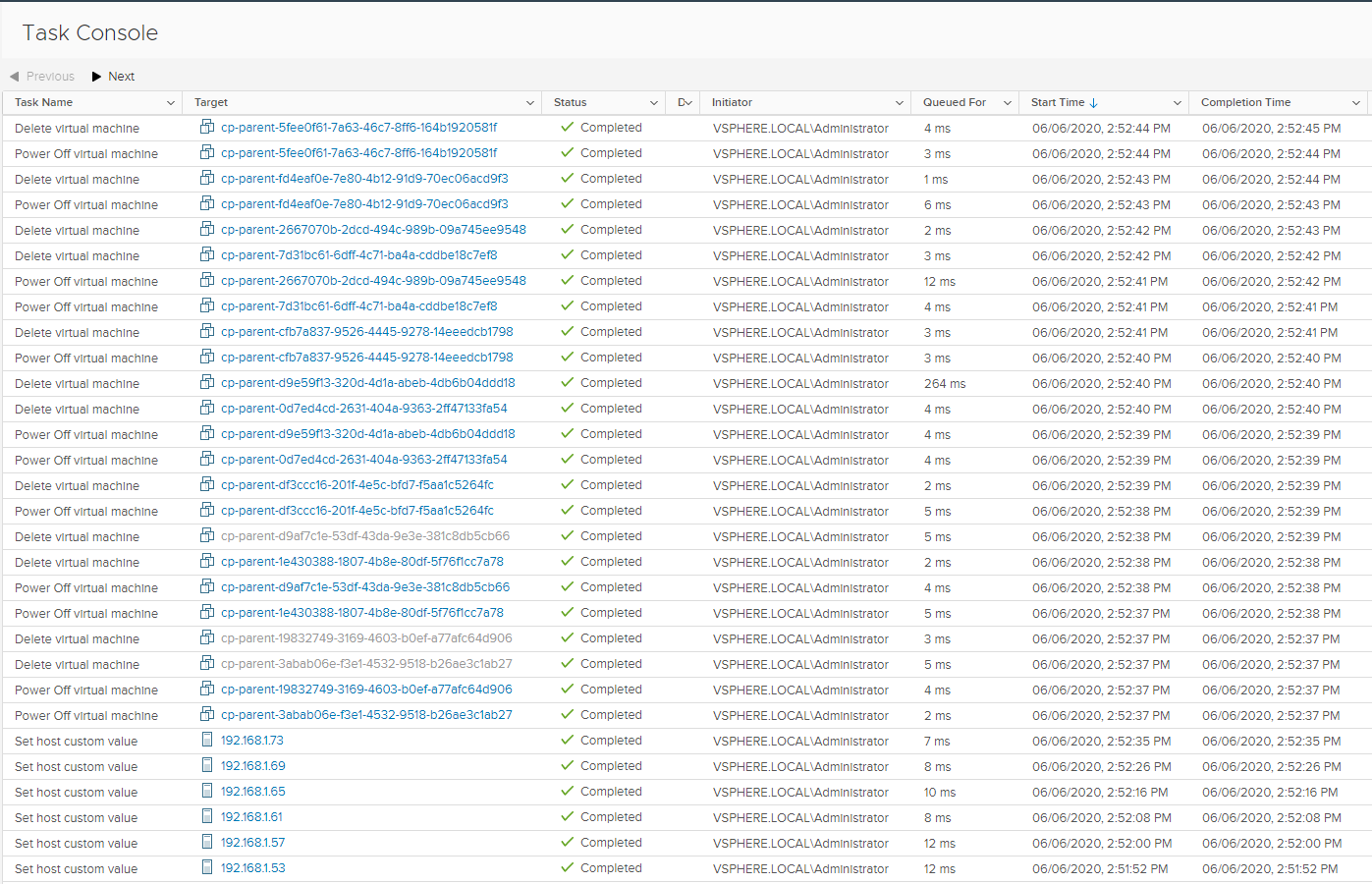Viewport: 1372px width, 884px height.
Task: Sort by the Completion Time column header
Action: pos(1245,102)
